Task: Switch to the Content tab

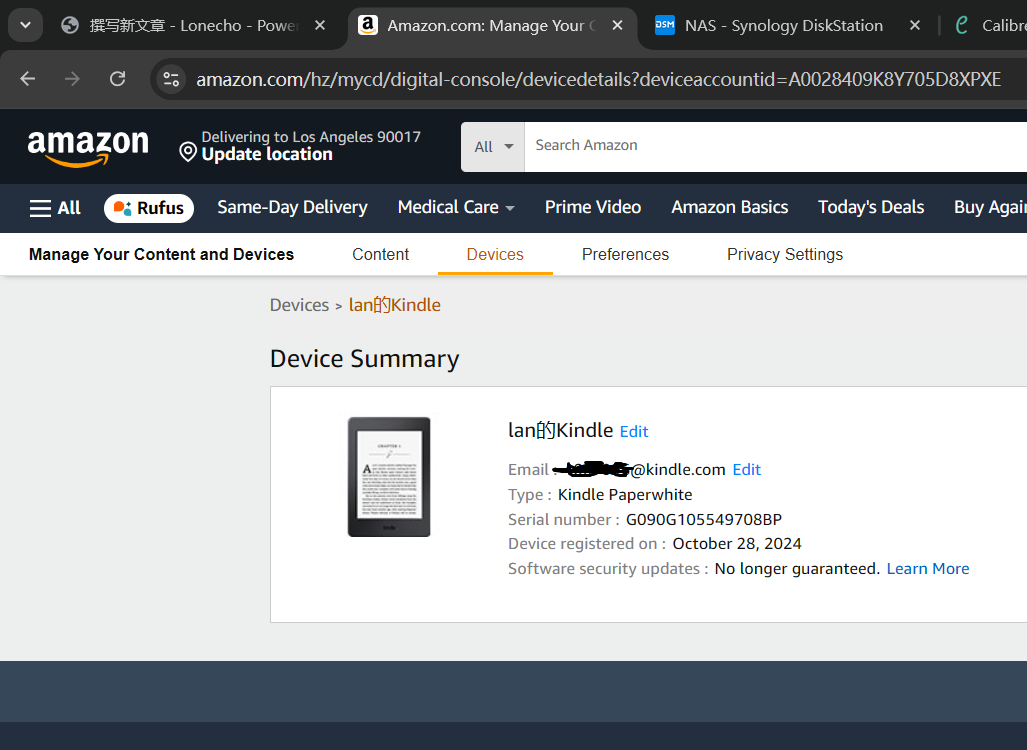Action: tap(380, 254)
